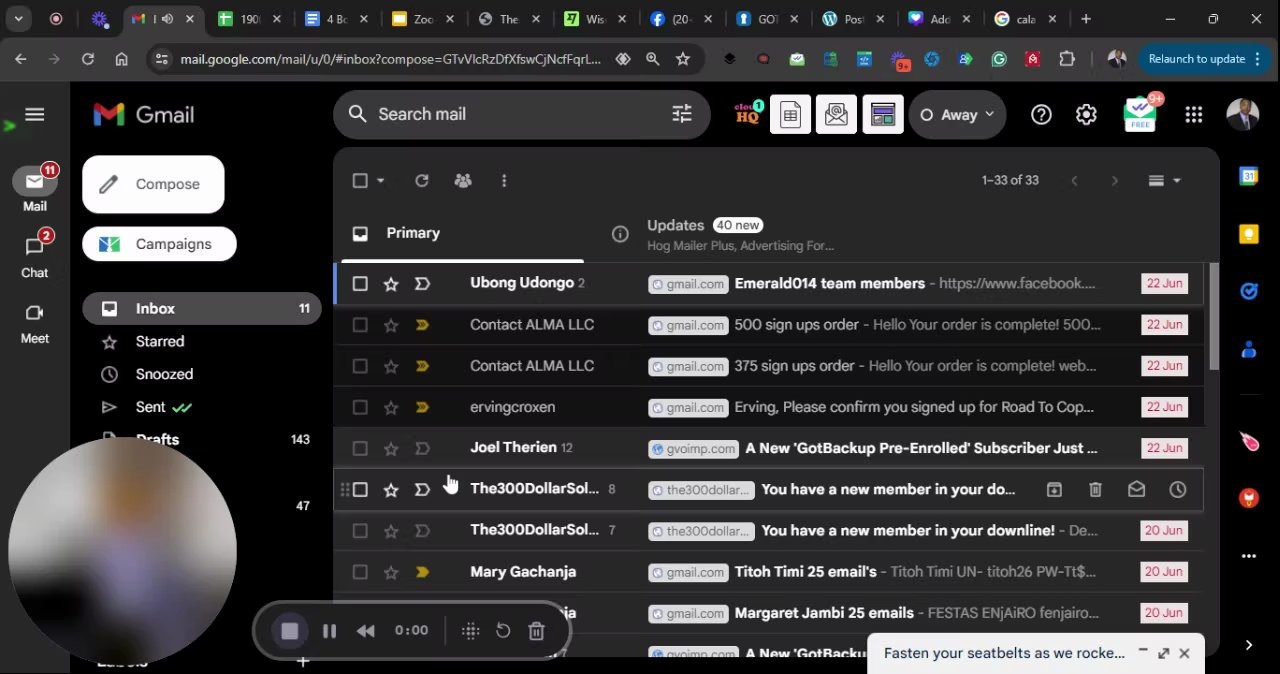Star the ervingcroxen email
This screenshot has height=674, width=1280.
coord(391,407)
